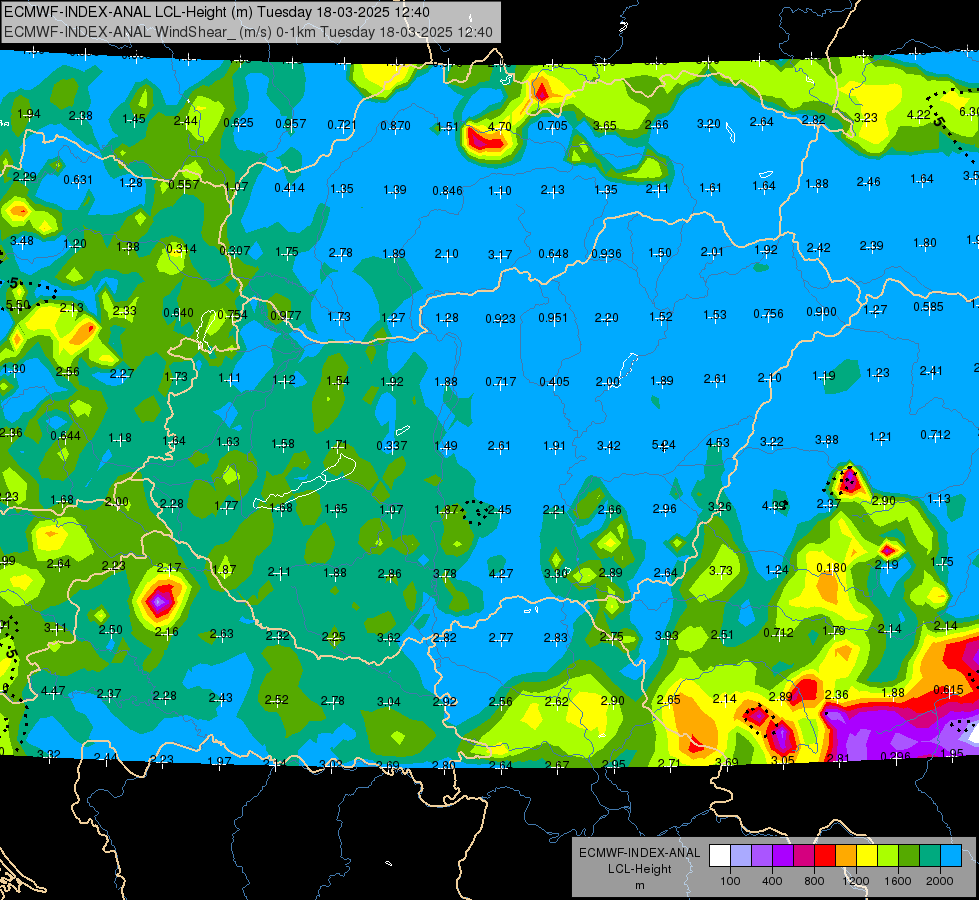This screenshot has height=900, width=979.
Task: Click the orange swatch in the legend
Action: [x=846, y=856]
